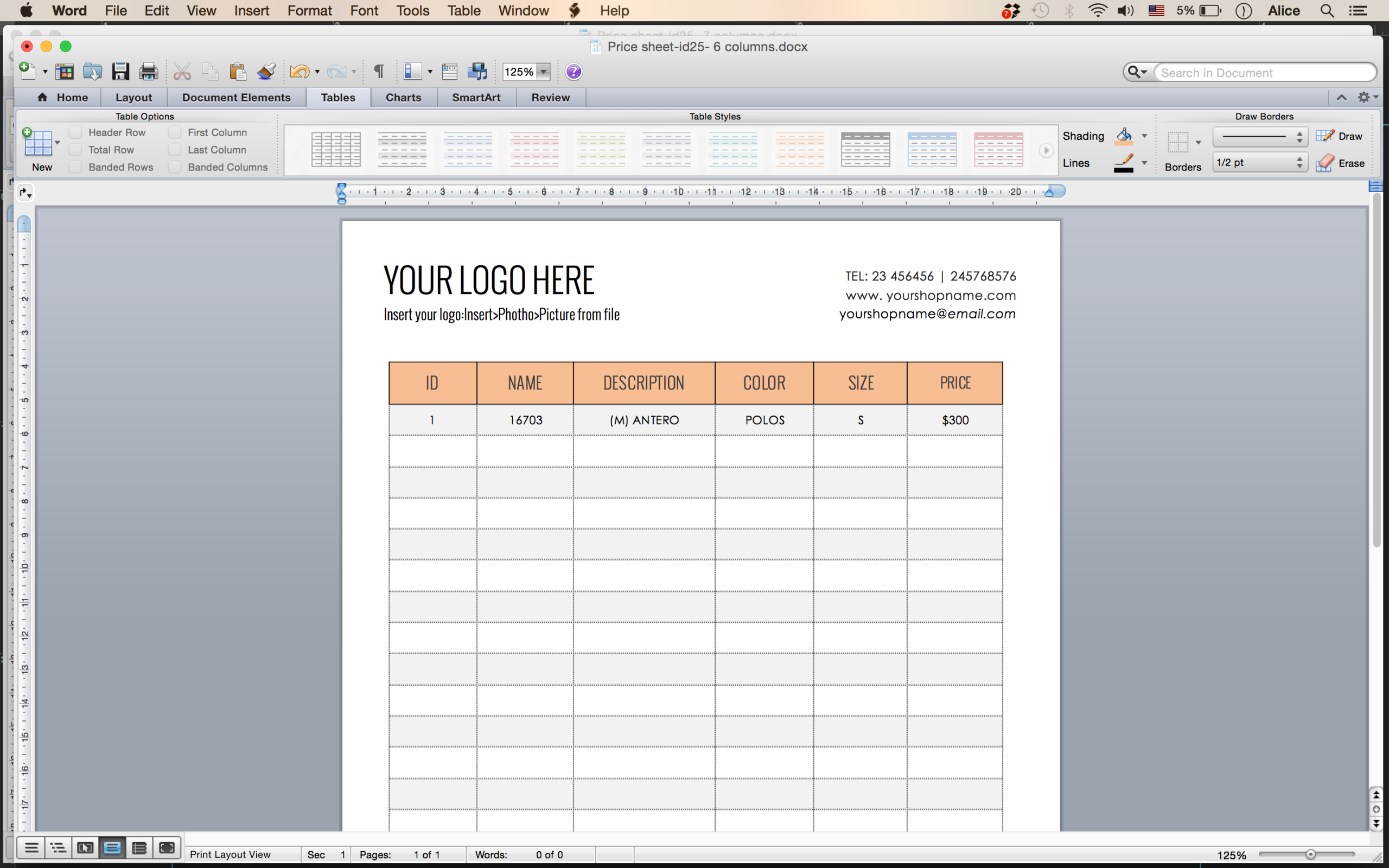Expand more table styles arrow
1389x868 pixels.
tap(1046, 150)
